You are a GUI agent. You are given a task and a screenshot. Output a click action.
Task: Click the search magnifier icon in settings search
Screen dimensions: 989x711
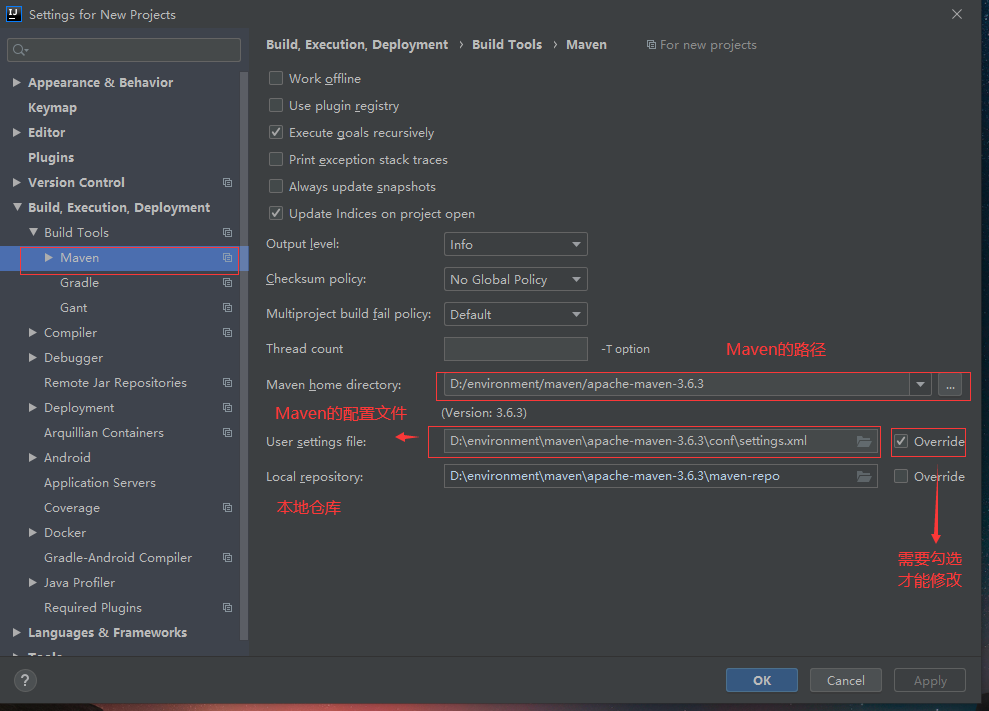20,50
